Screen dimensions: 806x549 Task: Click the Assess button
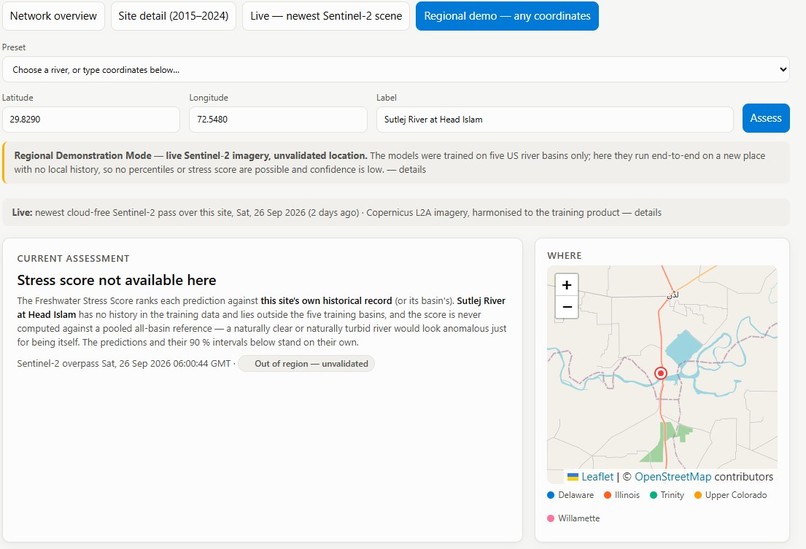(x=765, y=118)
